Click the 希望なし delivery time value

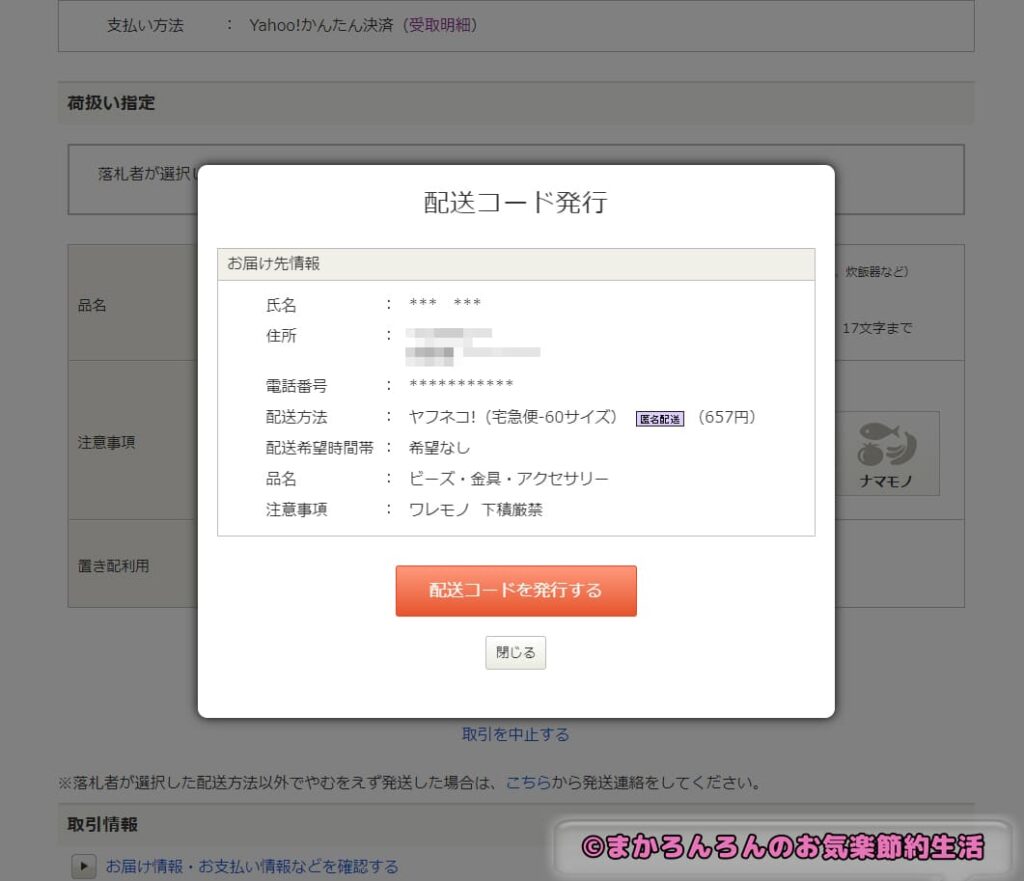(439, 448)
